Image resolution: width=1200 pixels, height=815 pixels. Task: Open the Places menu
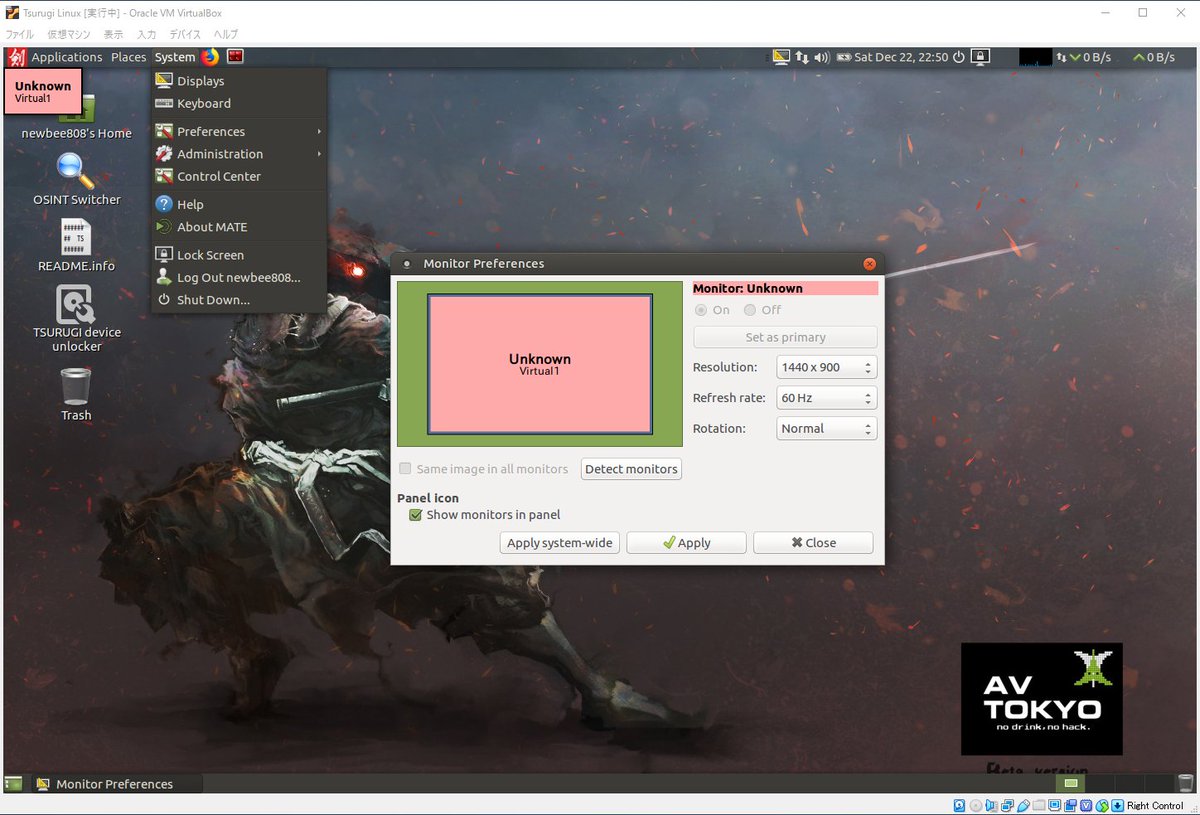coord(128,57)
